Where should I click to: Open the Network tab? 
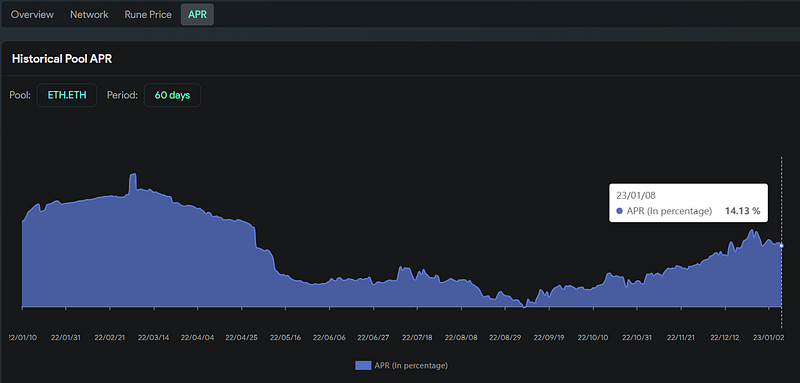coord(89,14)
